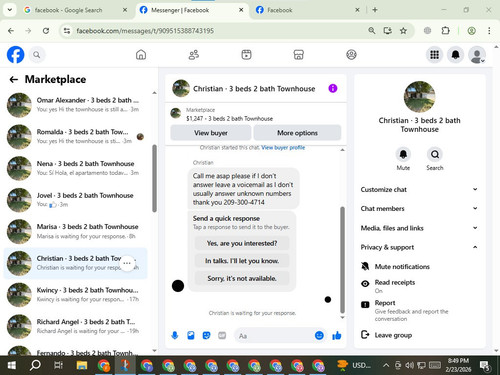The height and width of the screenshot is (375, 500).
Task: Click the More options button
Action: (x=297, y=133)
